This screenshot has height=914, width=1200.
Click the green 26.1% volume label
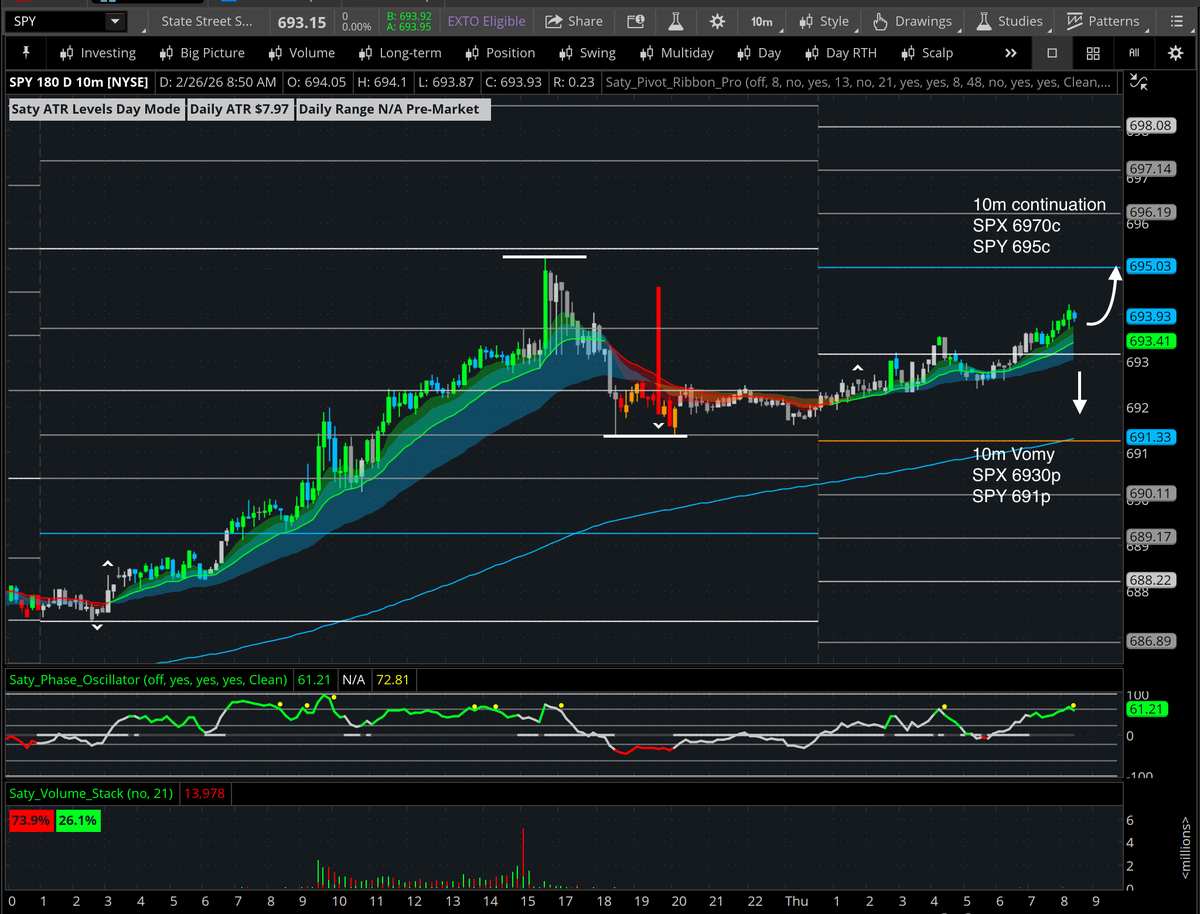77,820
